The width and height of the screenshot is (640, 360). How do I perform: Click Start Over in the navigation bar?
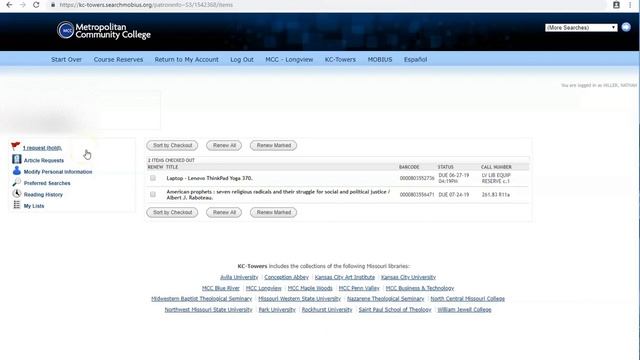coord(67,59)
